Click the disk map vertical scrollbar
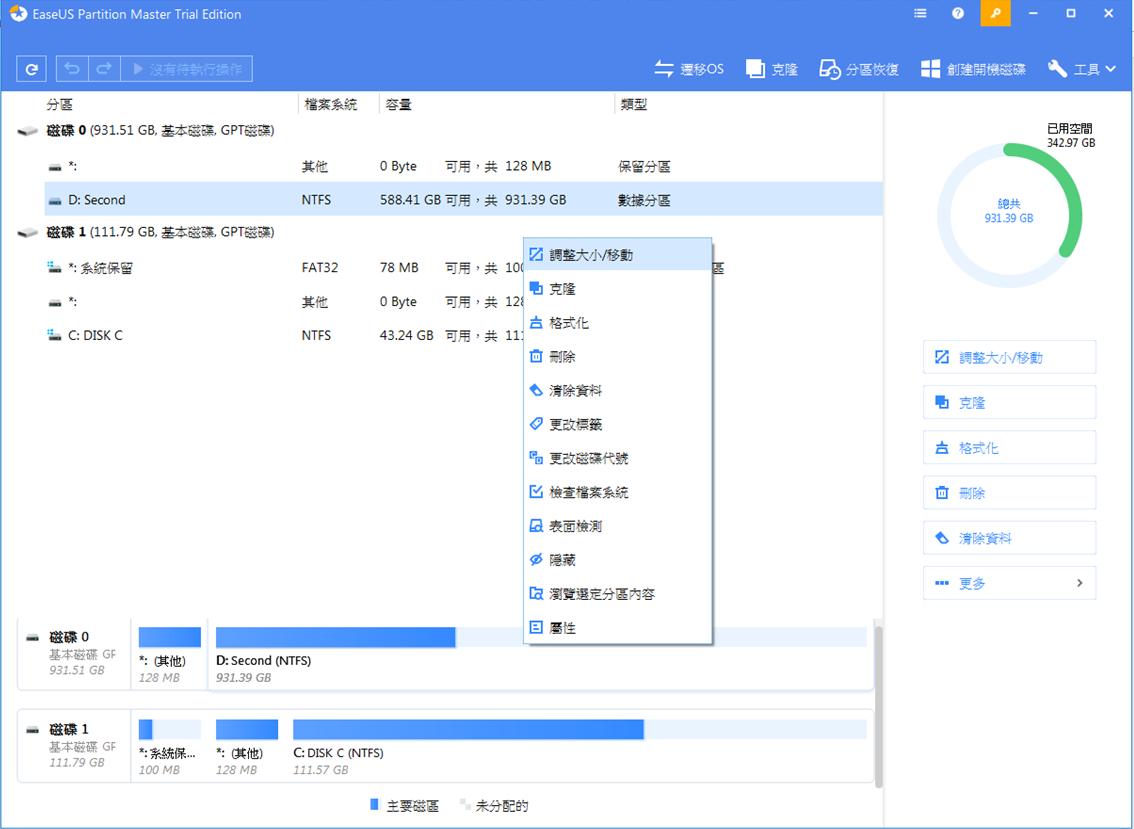 879,705
